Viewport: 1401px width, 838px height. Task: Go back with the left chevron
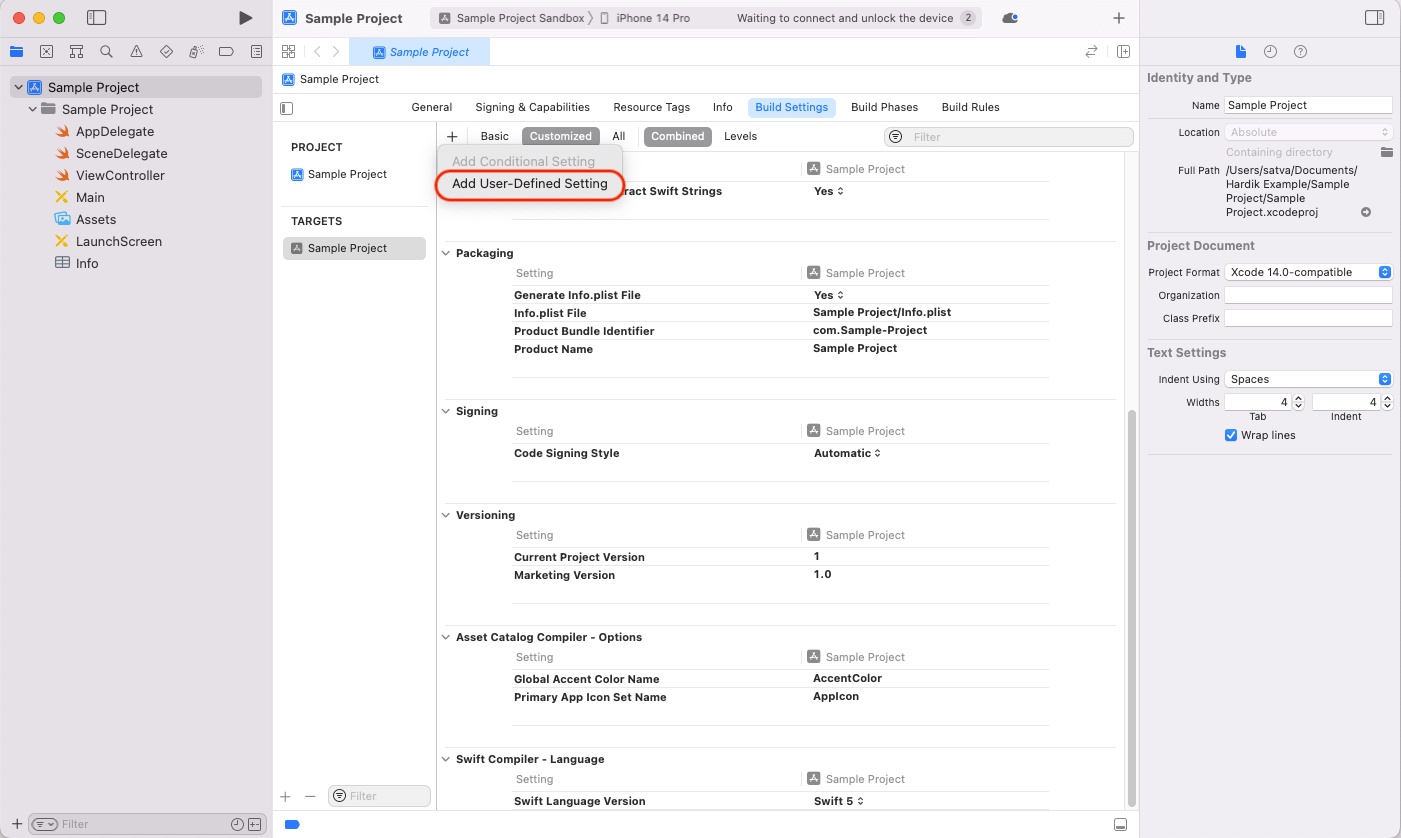pyautogui.click(x=317, y=51)
